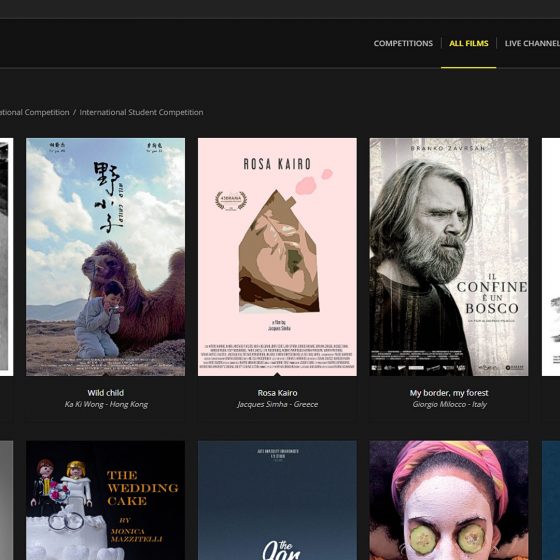Open the Wild child film poster

point(106,257)
